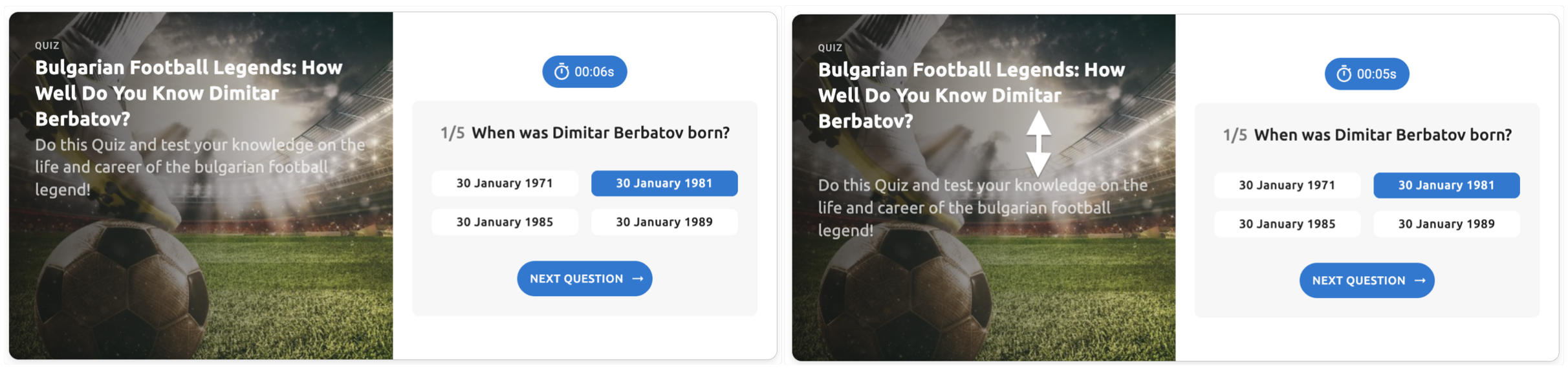Viewport: 1568px width, 375px height.
Task: Select 30 January 1989 in the 00:06s quiz
Action: [x=664, y=222]
